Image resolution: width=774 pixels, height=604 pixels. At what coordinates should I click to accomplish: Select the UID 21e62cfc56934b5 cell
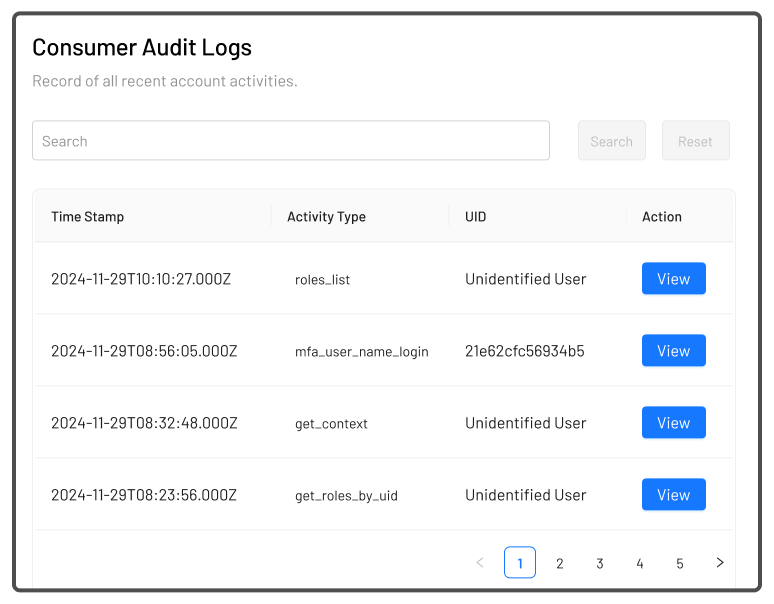[525, 351]
